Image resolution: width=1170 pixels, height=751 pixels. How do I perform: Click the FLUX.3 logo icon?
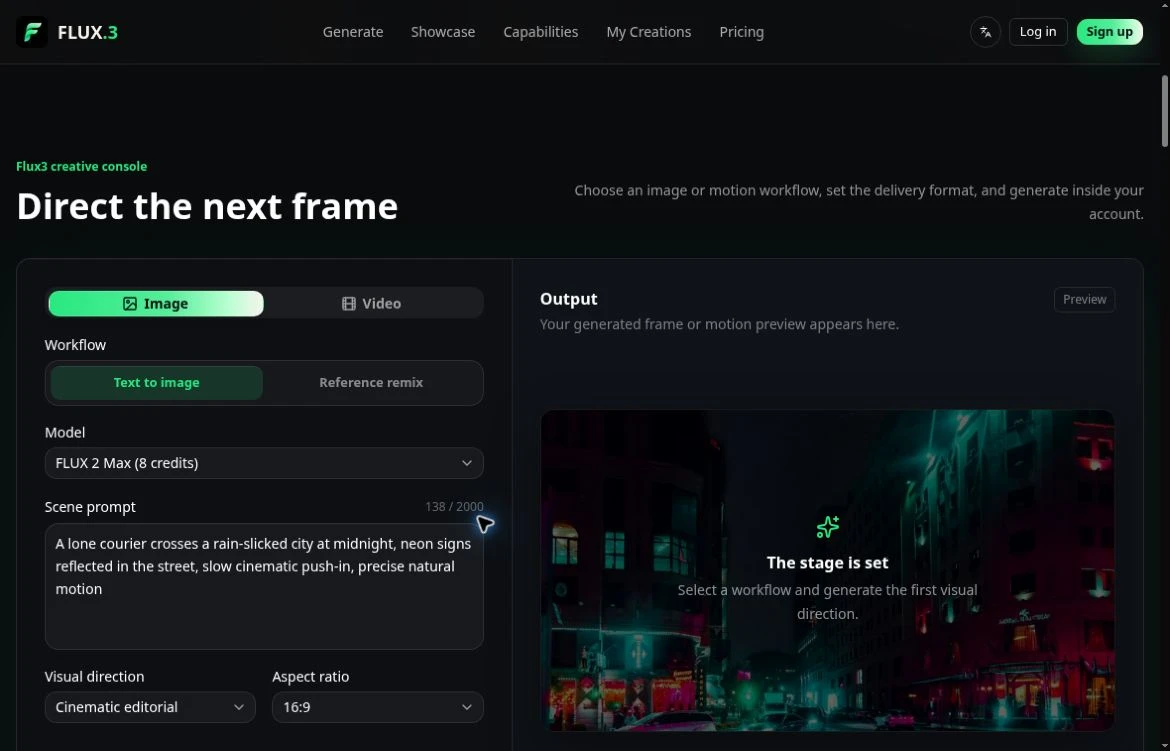31,32
